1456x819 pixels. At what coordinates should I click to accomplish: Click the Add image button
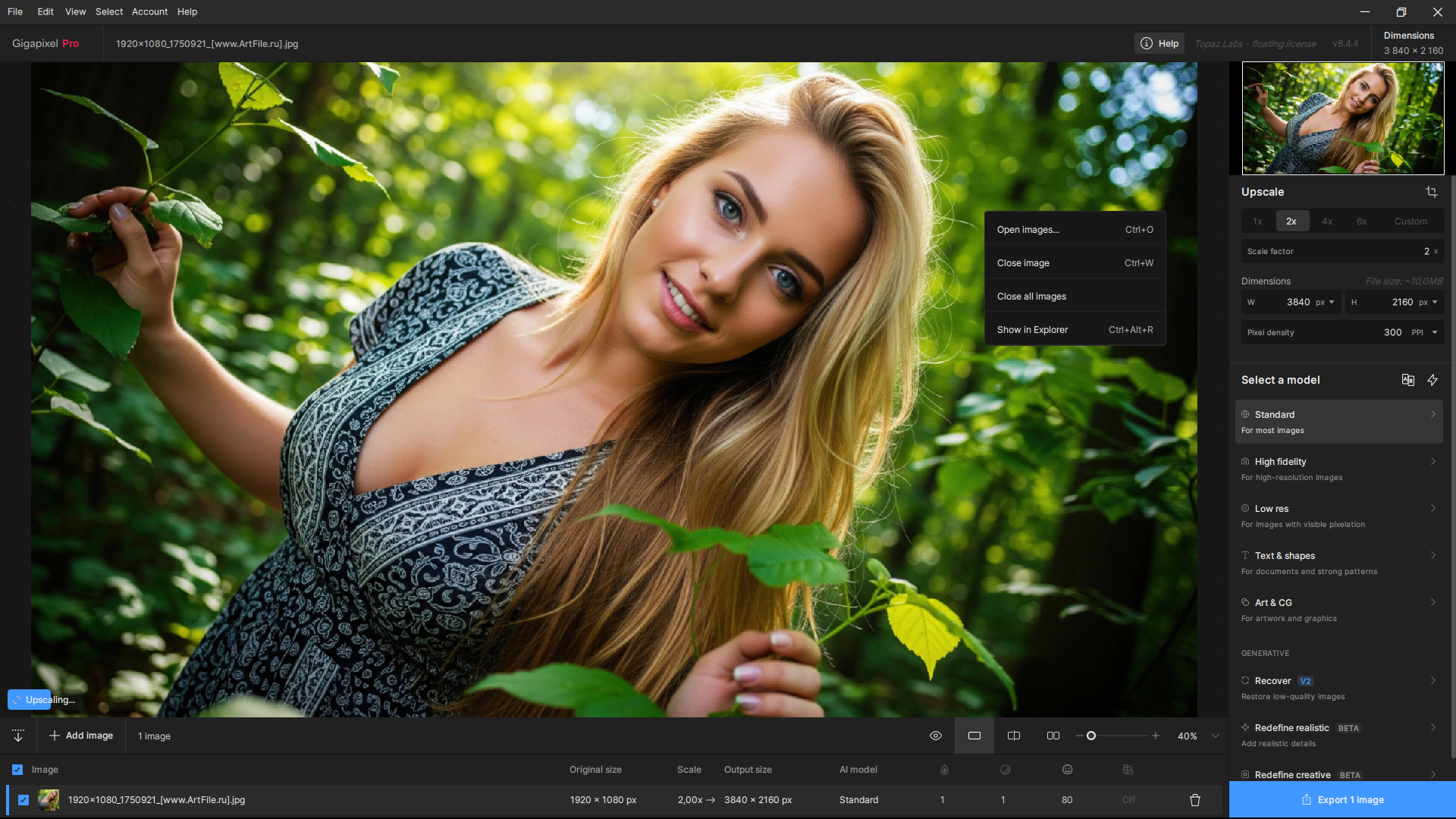[x=81, y=736]
